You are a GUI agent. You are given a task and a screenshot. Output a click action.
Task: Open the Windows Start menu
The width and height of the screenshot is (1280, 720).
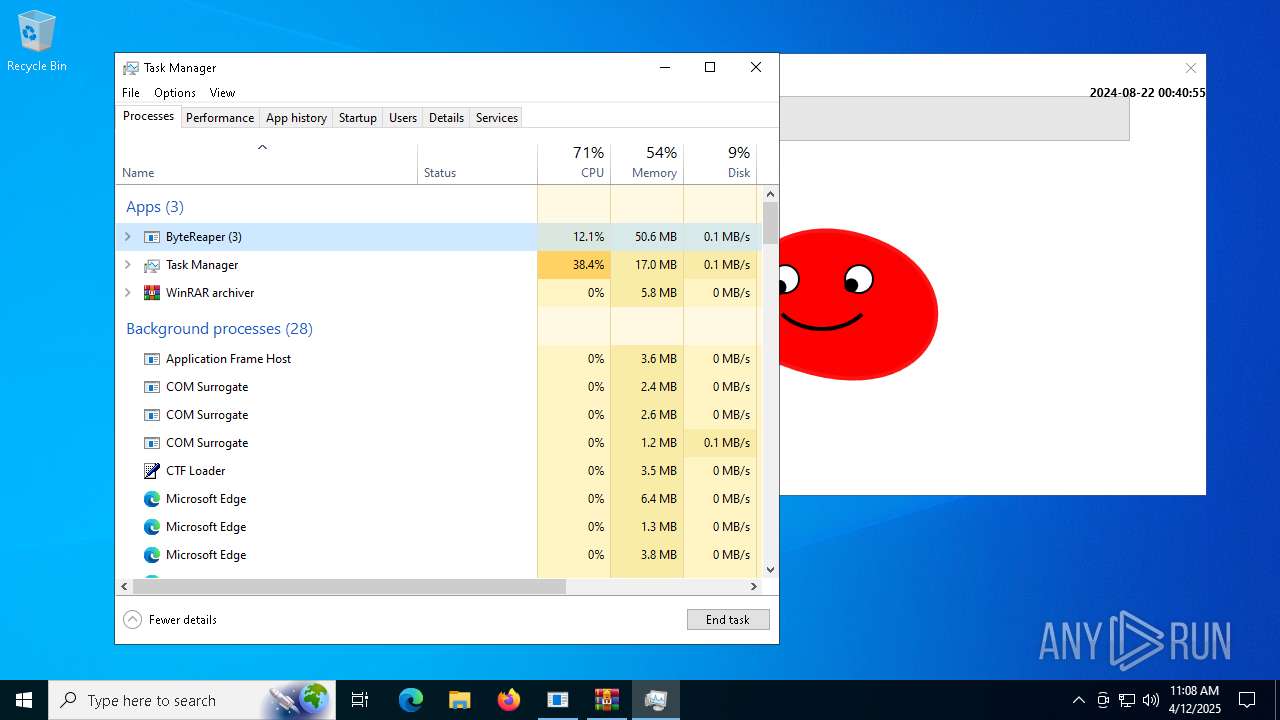pyautogui.click(x=24, y=700)
